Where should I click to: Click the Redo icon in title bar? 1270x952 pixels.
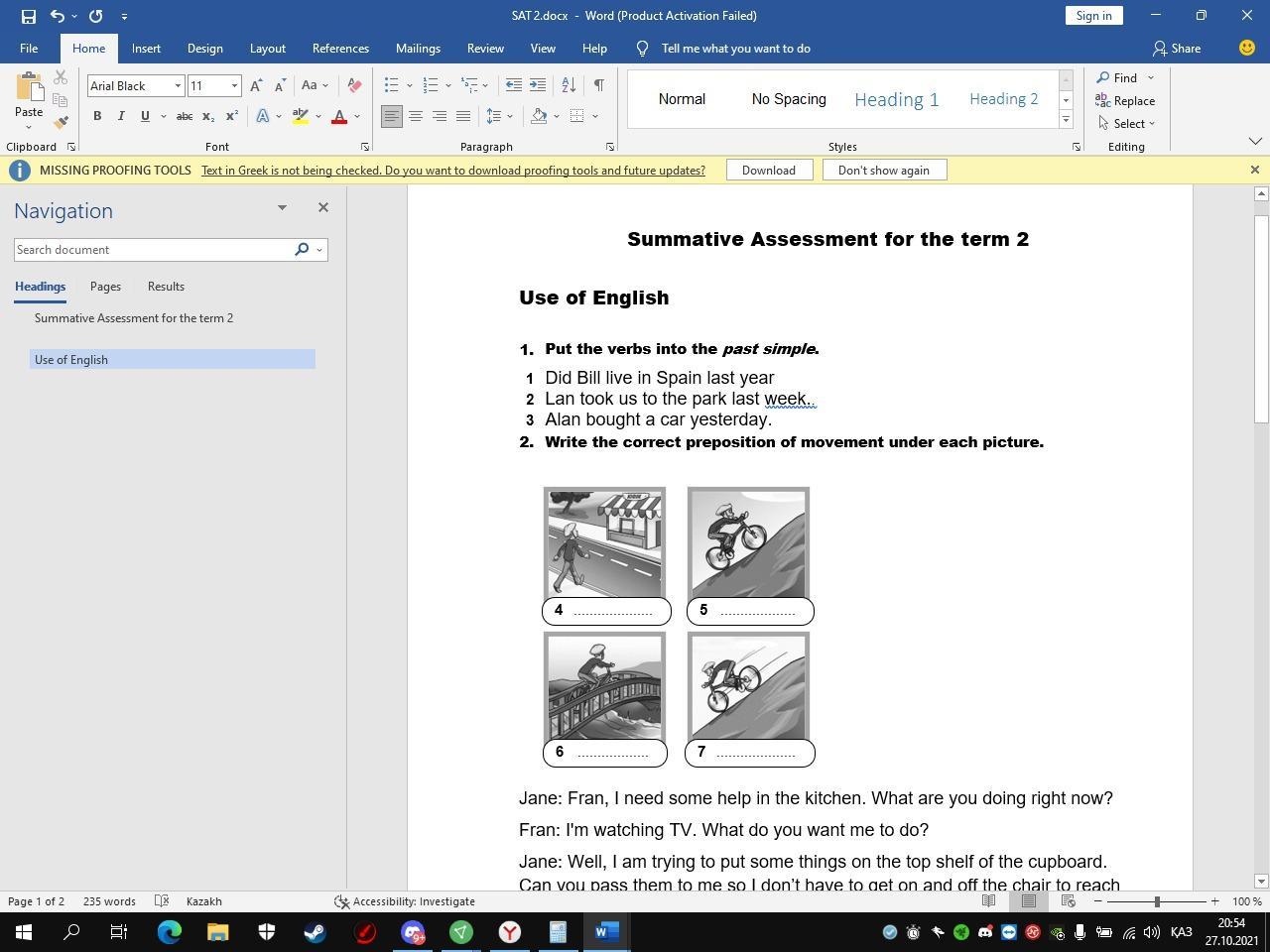pyautogui.click(x=95, y=16)
